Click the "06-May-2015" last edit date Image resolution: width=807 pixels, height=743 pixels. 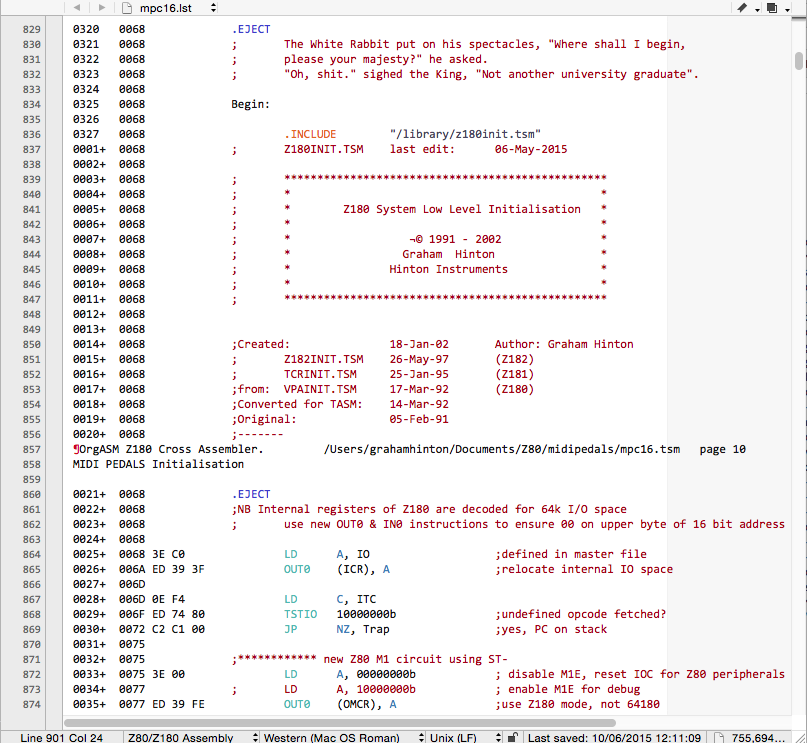click(531, 149)
